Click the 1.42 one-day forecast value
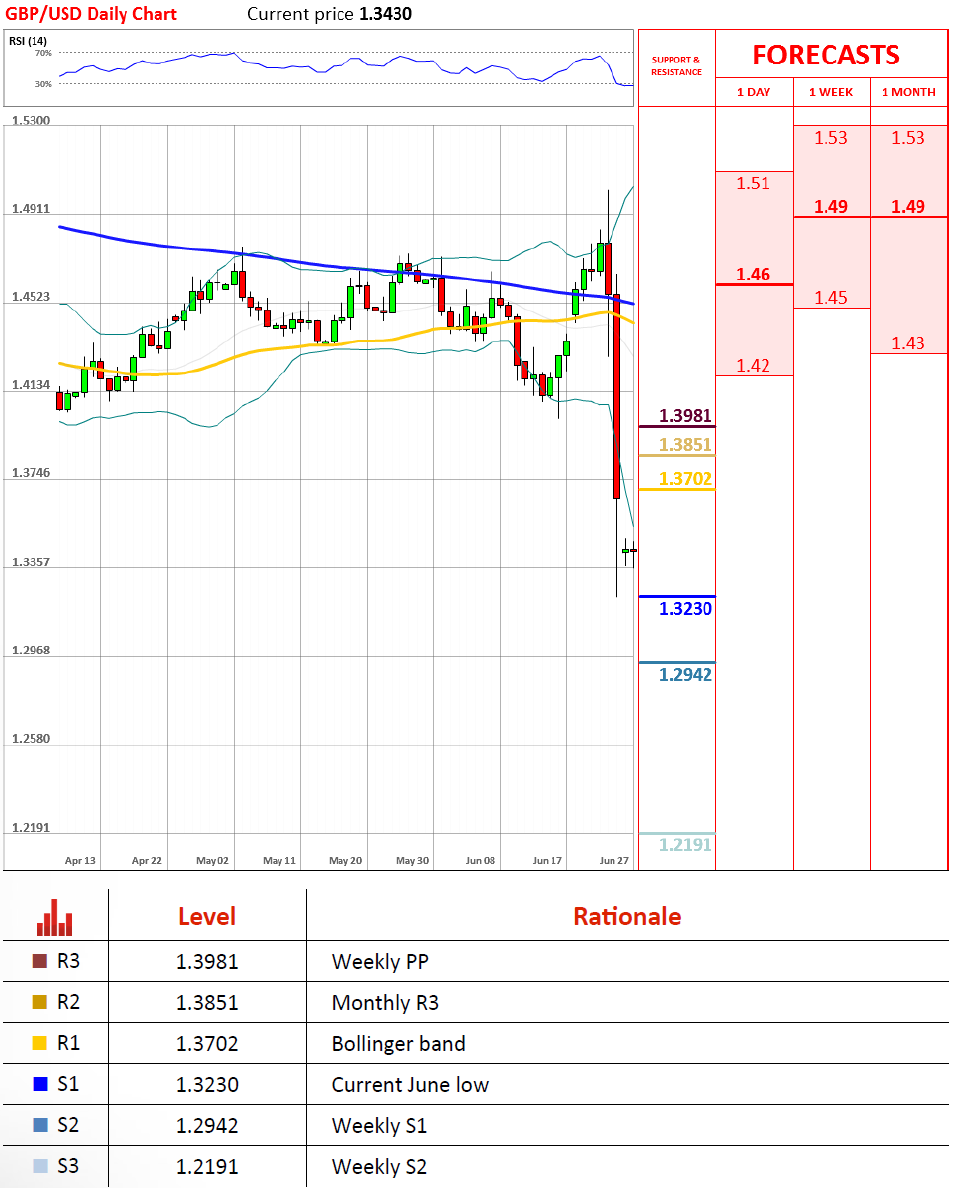 tap(753, 366)
